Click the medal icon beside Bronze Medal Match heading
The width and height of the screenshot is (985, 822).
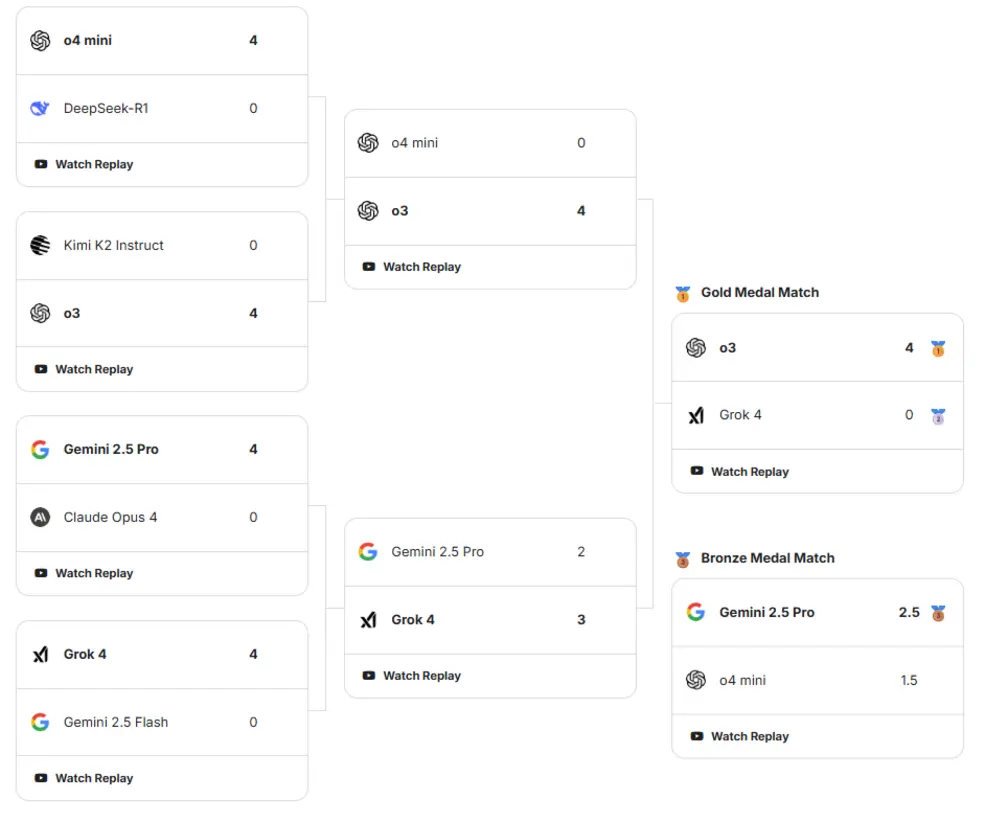coord(683,559)
